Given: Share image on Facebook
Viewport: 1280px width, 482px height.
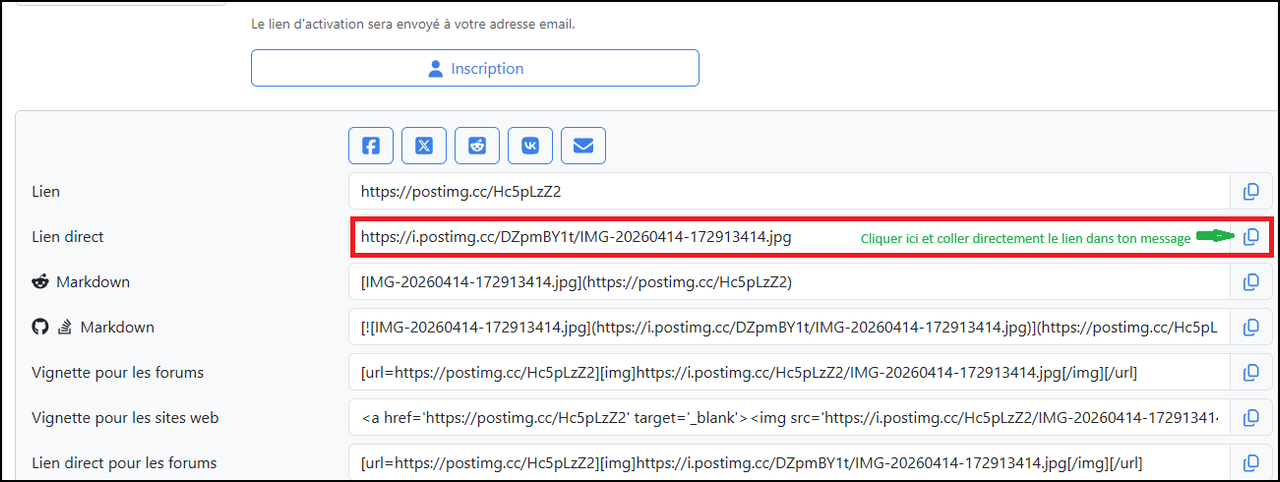Looking at the screenshot, I should point(371,146).
